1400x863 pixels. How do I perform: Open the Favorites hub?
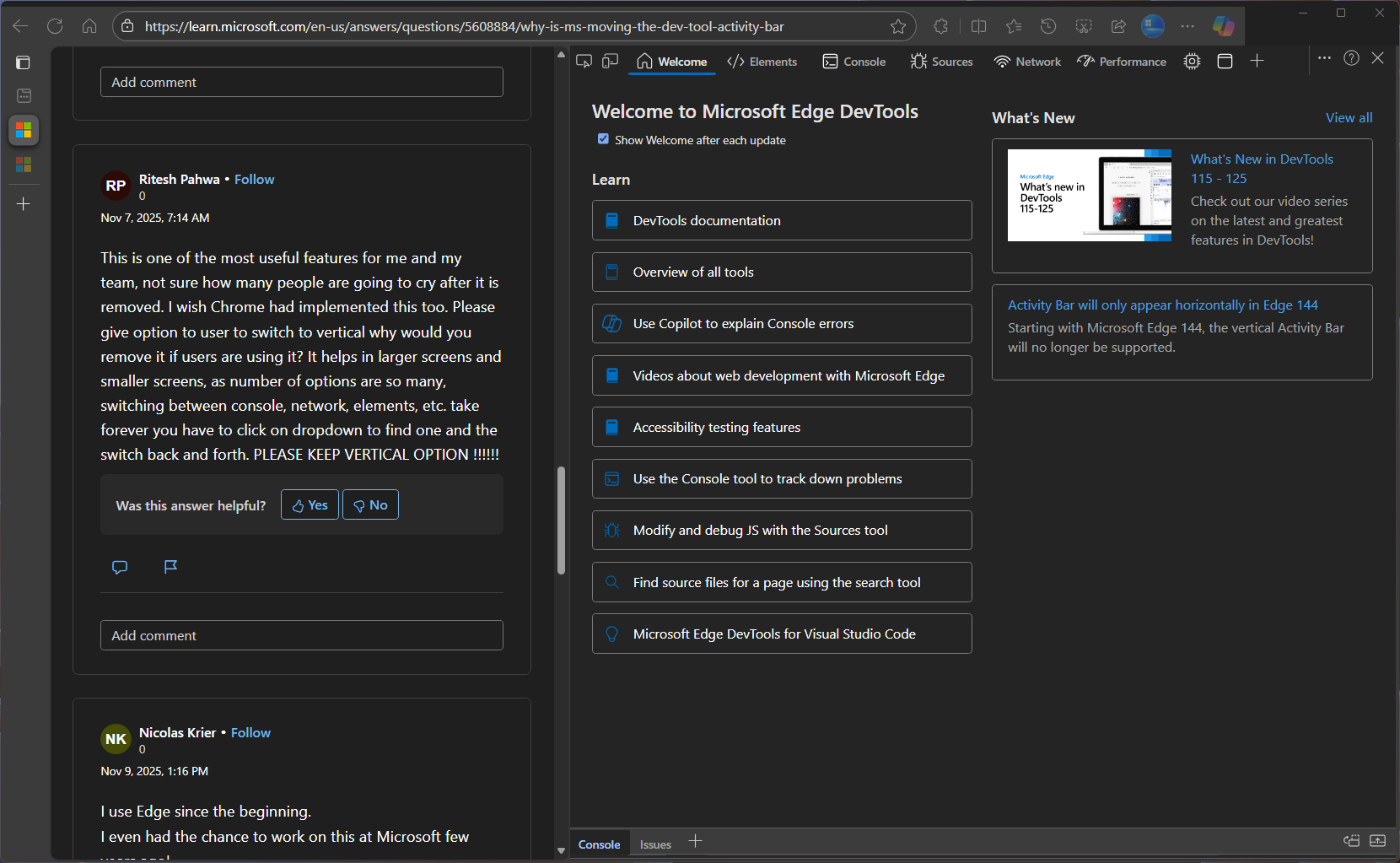click(x=1014, y=26)
